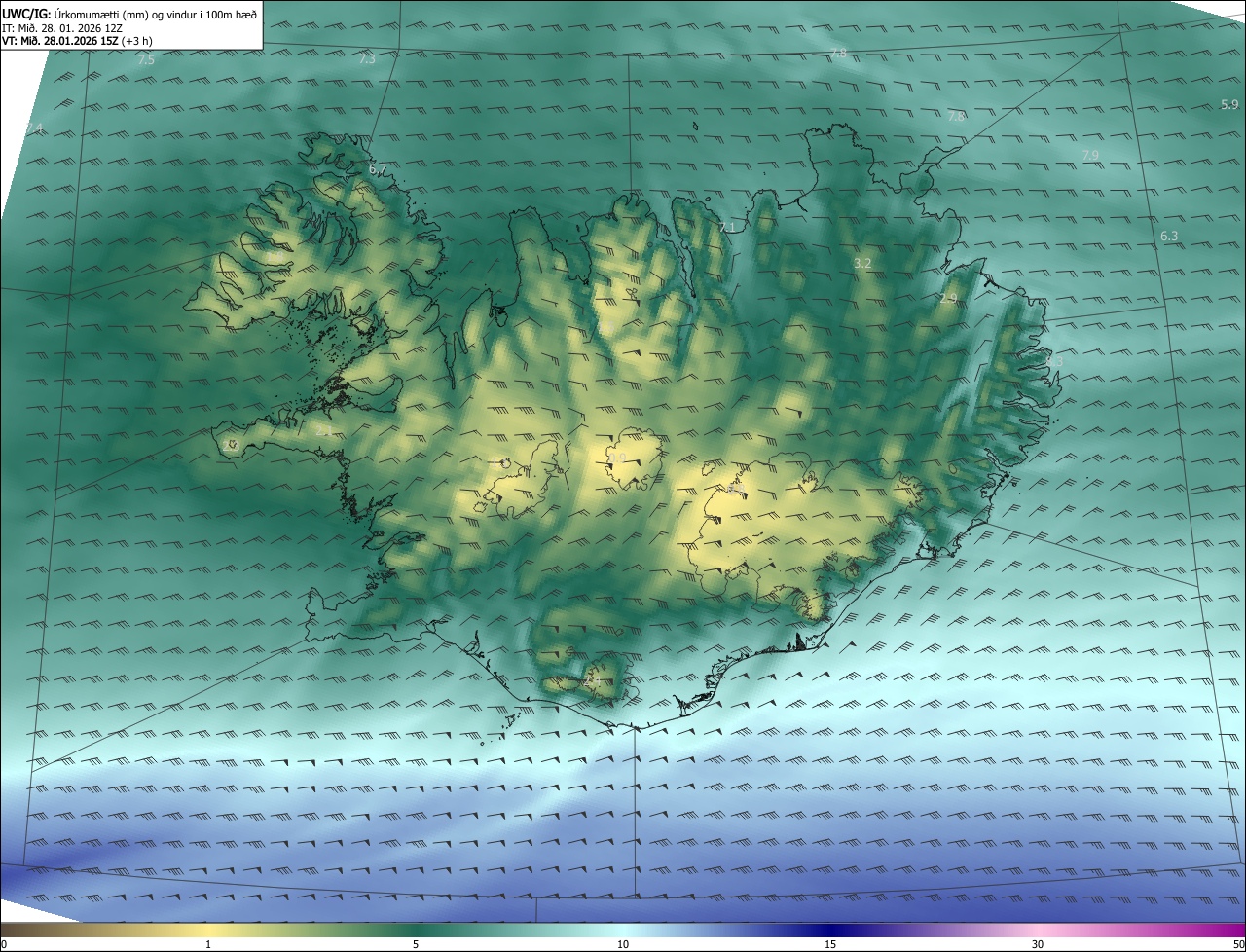This screenshot has width=1246, height=952.
Task: Click the 6.7 value over the Westfjords
Action: click(378, 169)
